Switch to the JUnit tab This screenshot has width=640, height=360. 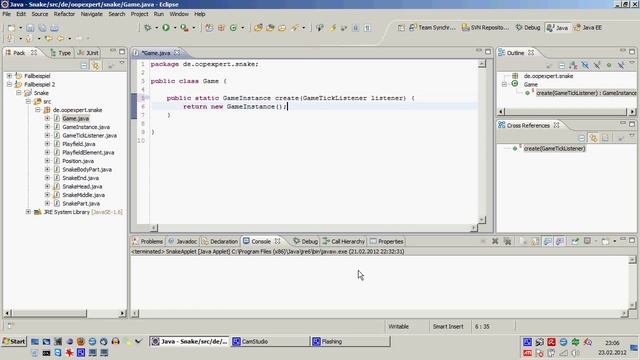[x=88, y=53]
